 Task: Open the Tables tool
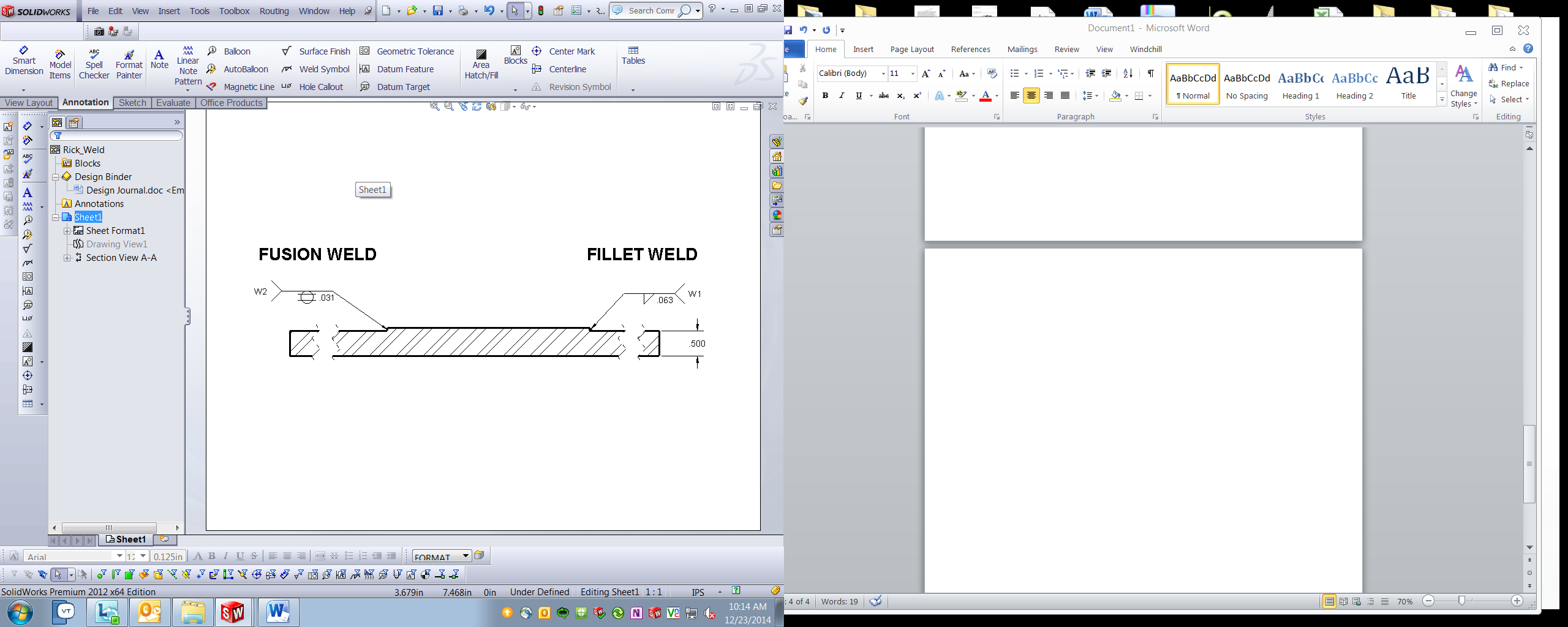pyautogui.click(x=633, y=55)
